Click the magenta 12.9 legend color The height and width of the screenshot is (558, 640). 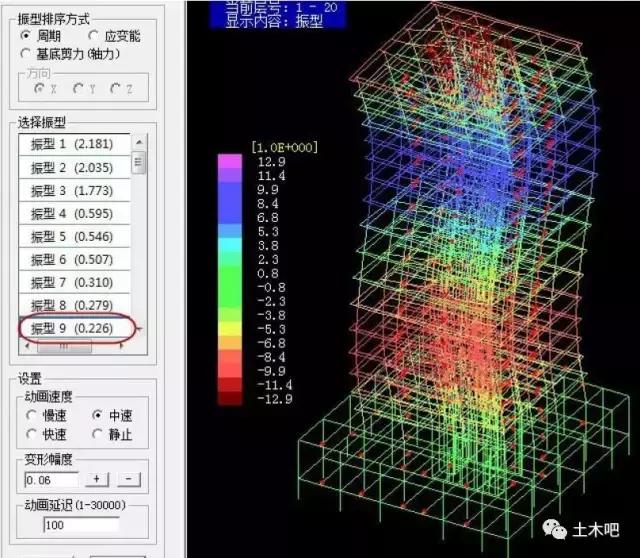tap(230, 161)
